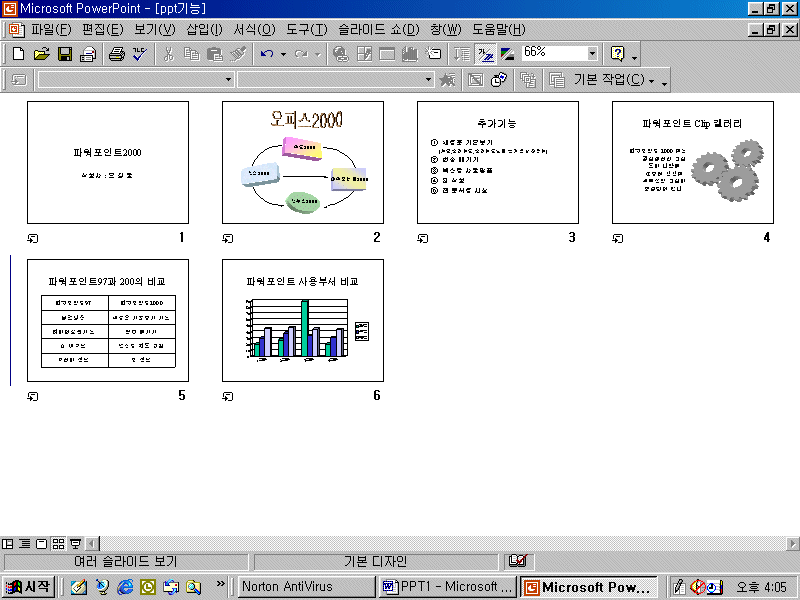Screen dimensions: 800x600
Task: Click the E-mail recipient icon
Action: pos(88,54)
